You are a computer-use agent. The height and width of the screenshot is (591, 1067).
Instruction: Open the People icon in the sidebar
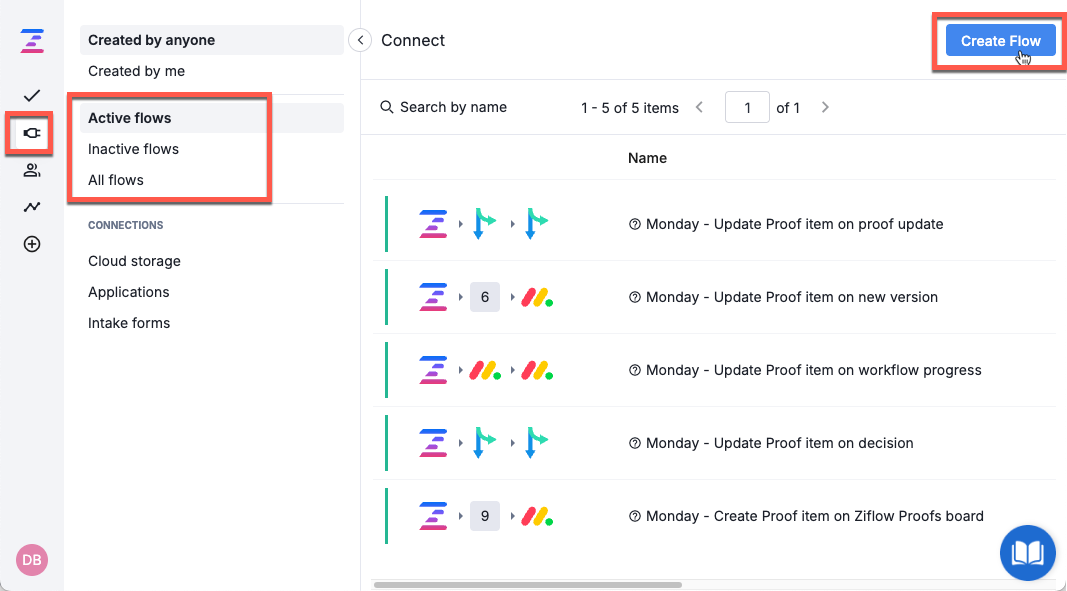[32, 170]
